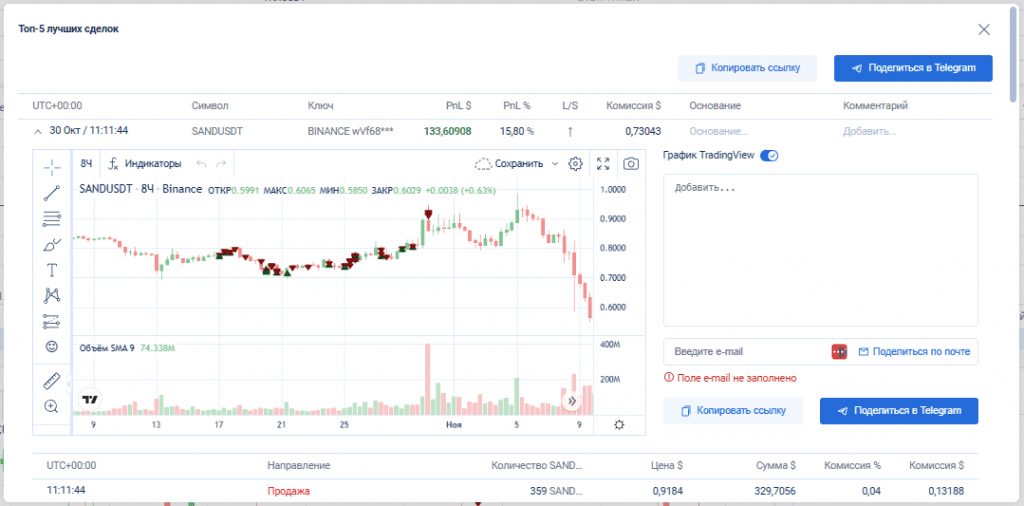1024x506 pixels.
Task: Click SANDUSDT · 8Ч · Binance chart title
Action: tap(140, 190)
